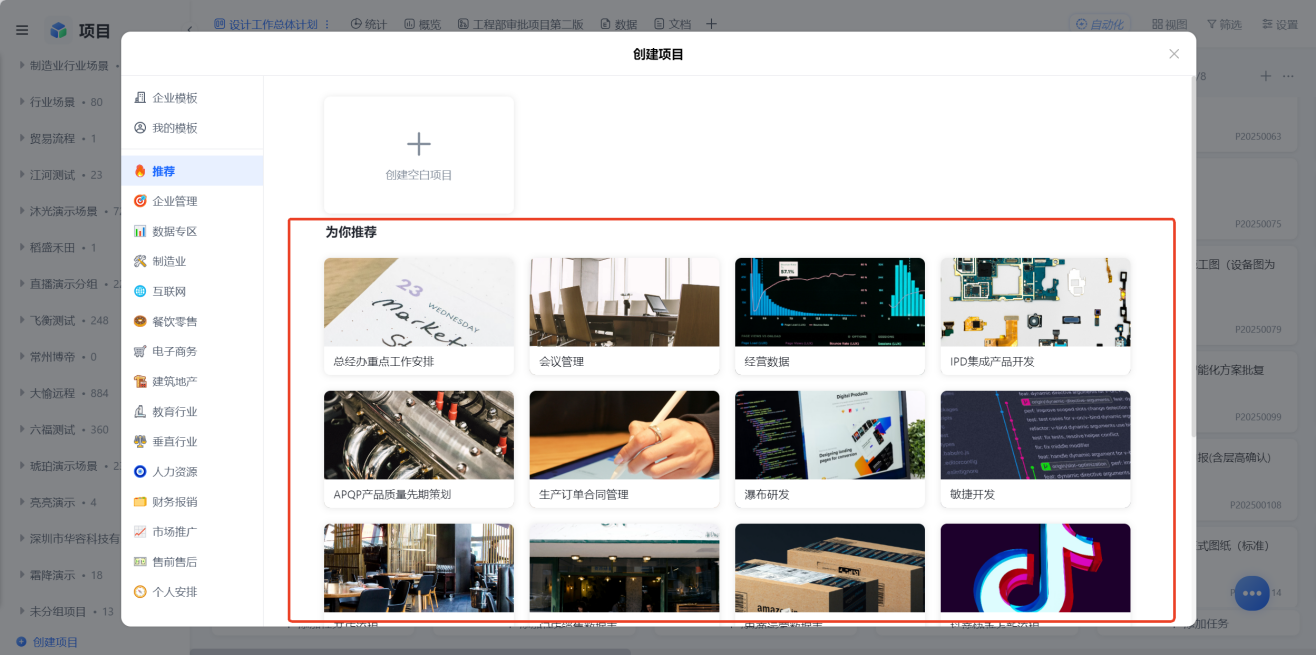Screen dimensions: 1316x655
Task: Choose the 敏捷开发 template
Action: click(1035, 449)
